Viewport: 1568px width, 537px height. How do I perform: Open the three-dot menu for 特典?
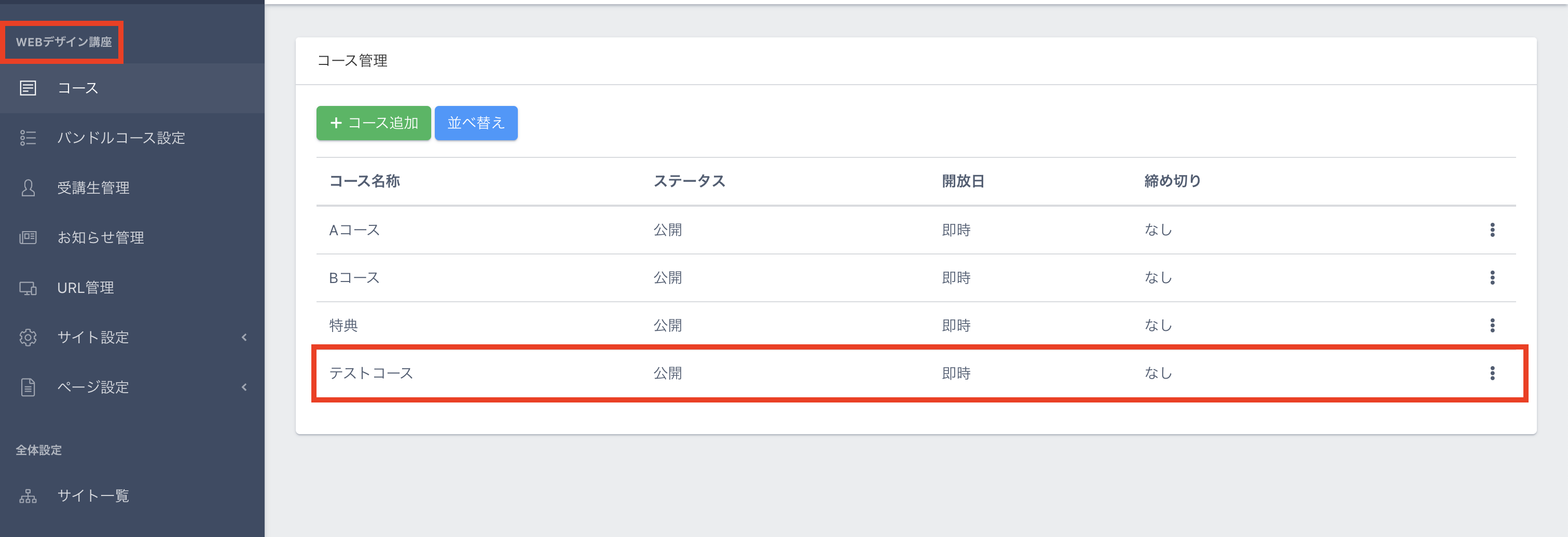[1492, 326]
